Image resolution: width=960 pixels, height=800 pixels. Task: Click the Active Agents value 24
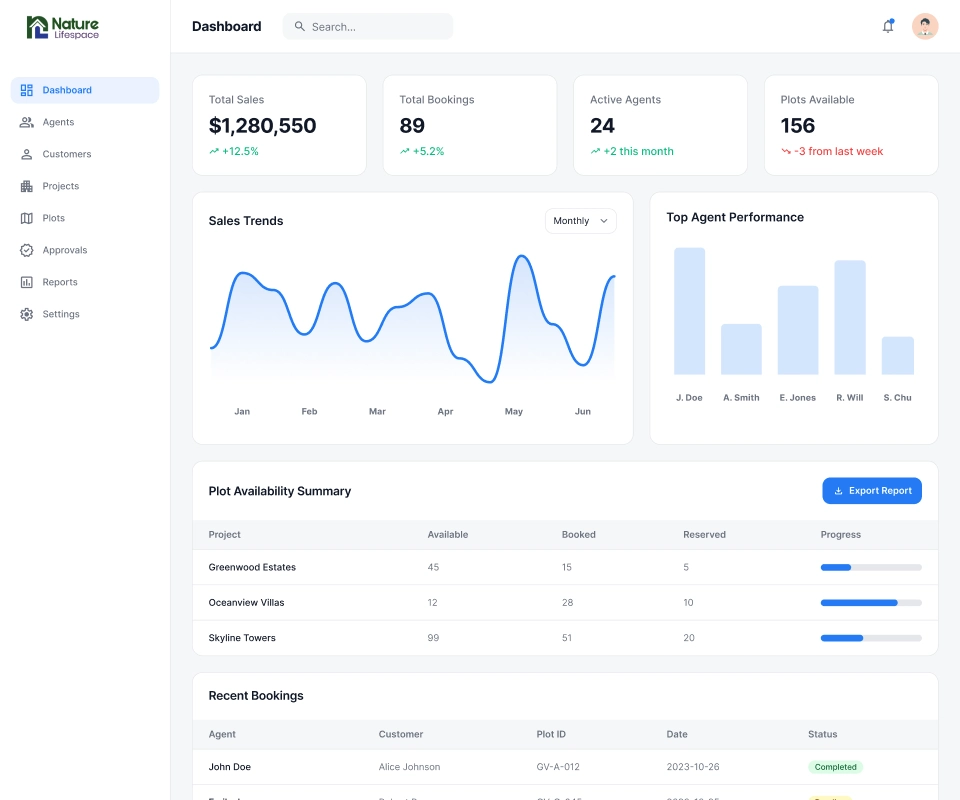(x=602, y=125)
